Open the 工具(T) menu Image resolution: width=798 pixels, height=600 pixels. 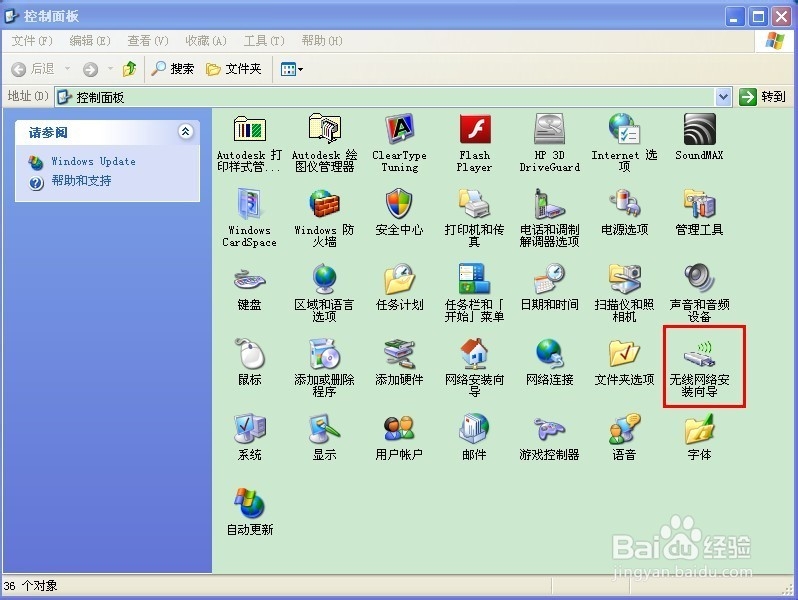click(x=264, y=41)
